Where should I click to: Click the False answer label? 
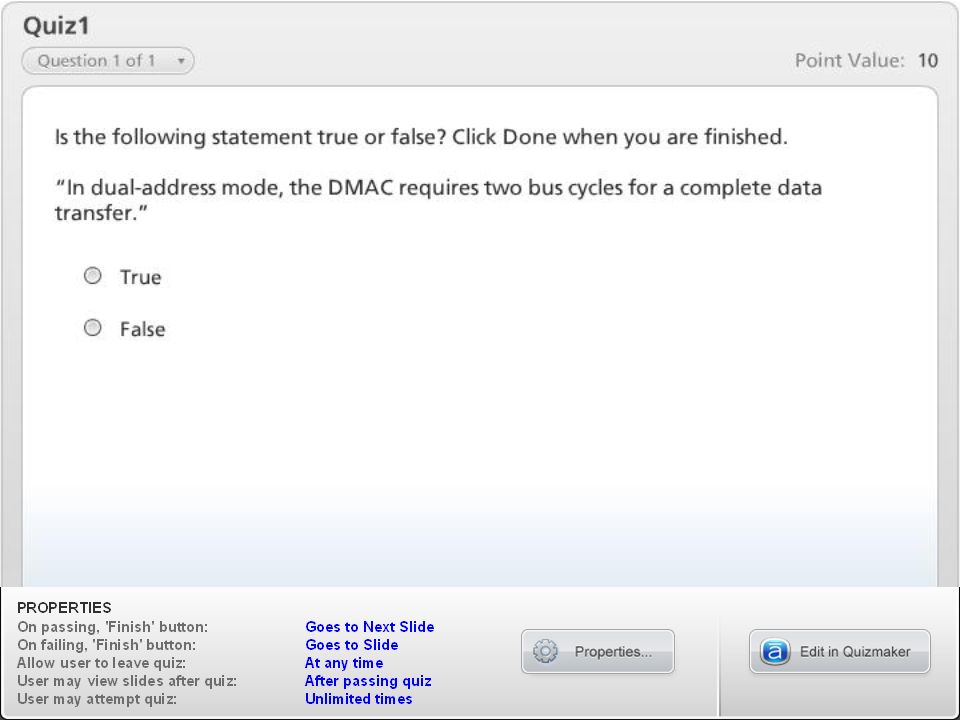tap(142, 329)
